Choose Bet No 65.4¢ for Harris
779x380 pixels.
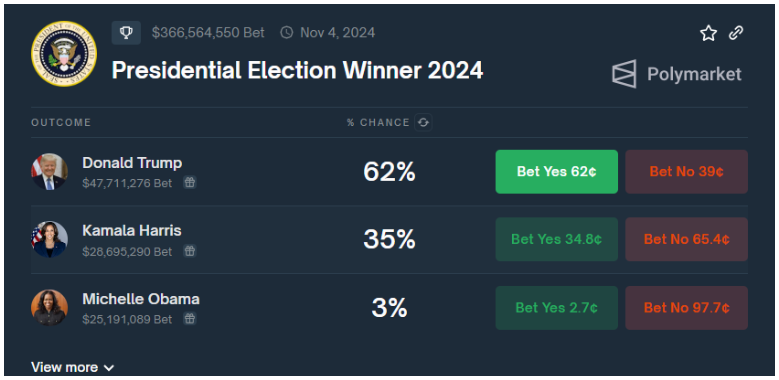pyautogui.click(x=686, y=239)
